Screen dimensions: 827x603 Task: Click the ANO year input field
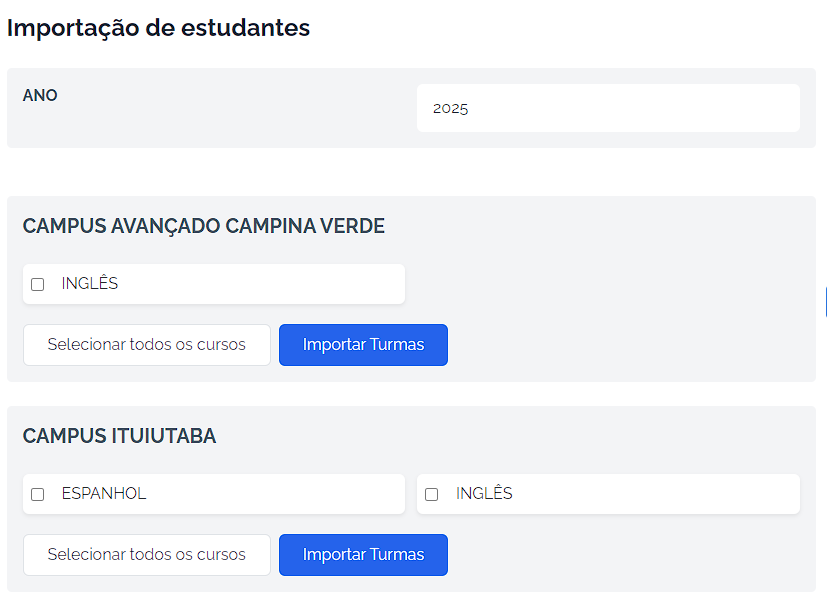[x=608, y=108]
